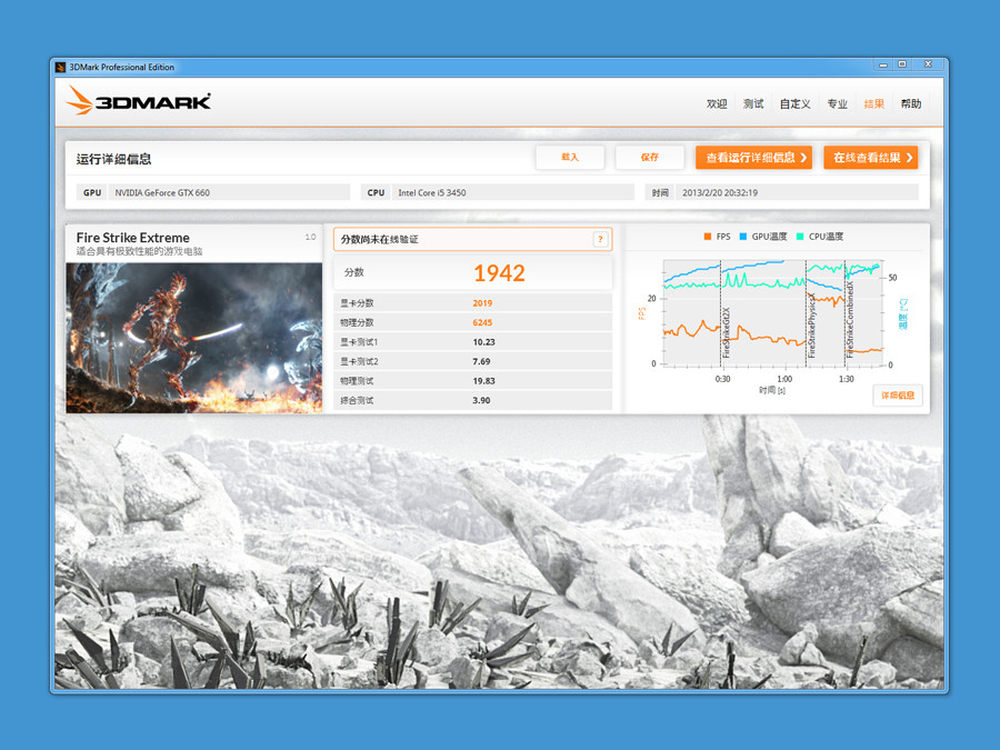Click the green CPU温度 legend square
1000x750 pixels.
pyautogui.click(x=800, y=237)
